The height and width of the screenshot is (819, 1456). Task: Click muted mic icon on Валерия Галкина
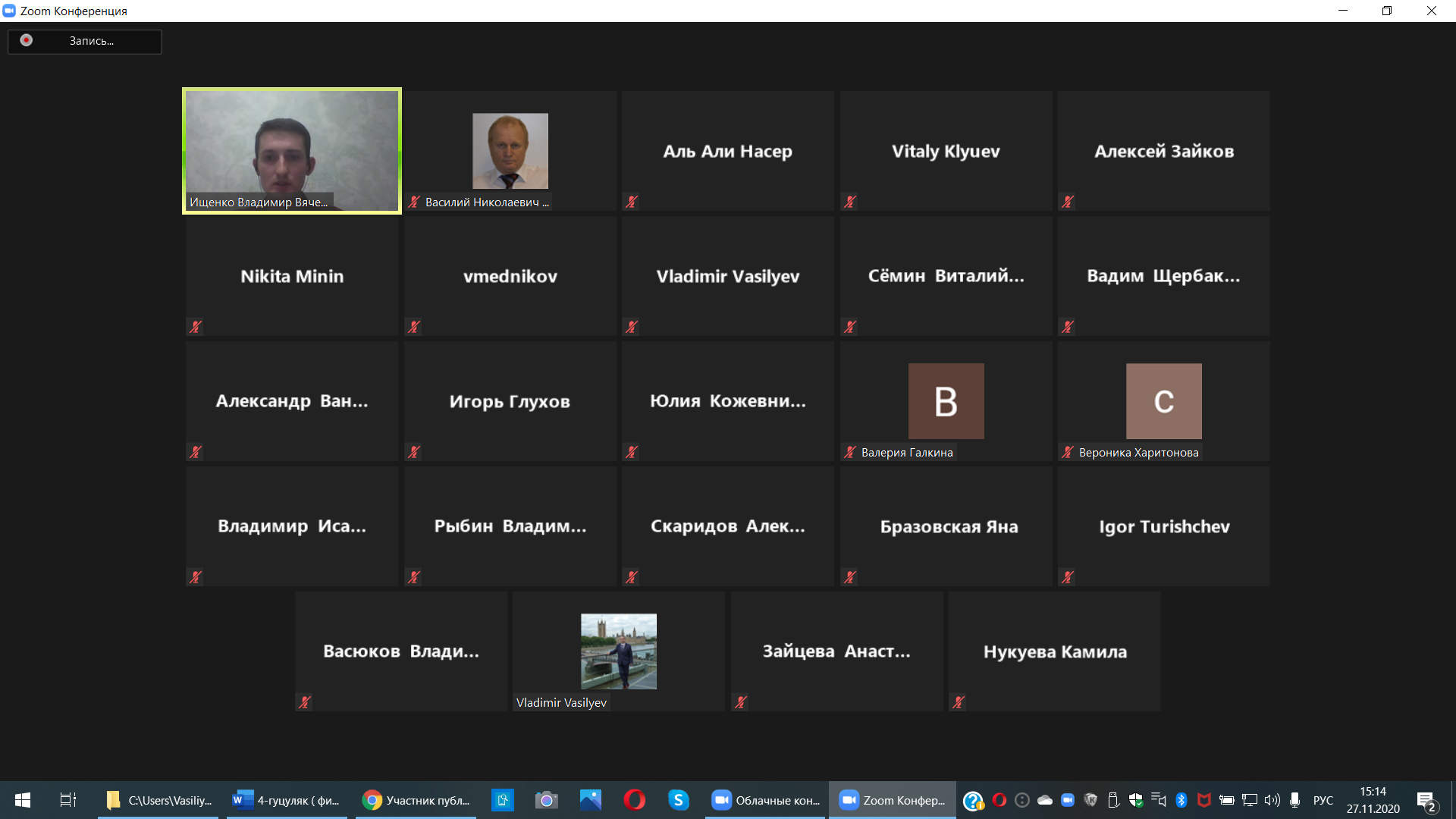tap(849, 452)
